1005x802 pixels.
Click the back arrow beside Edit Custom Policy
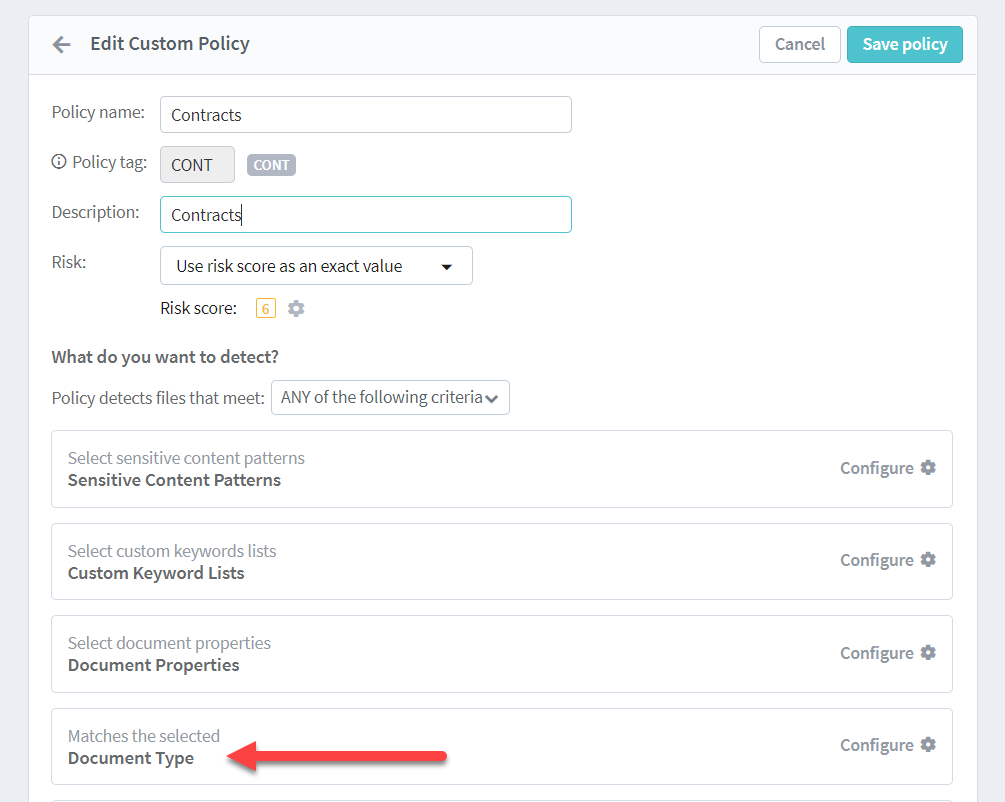(62, 44)
